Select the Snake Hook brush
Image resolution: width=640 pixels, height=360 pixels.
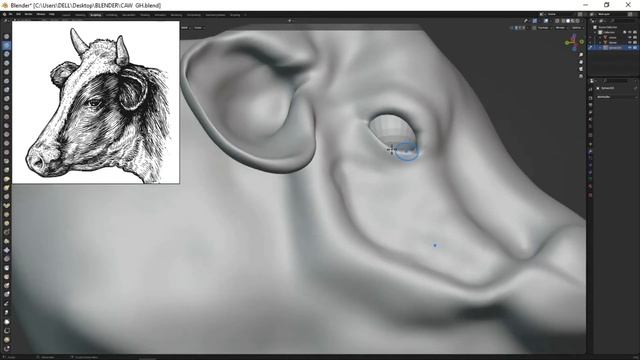[x=7, y=188]
